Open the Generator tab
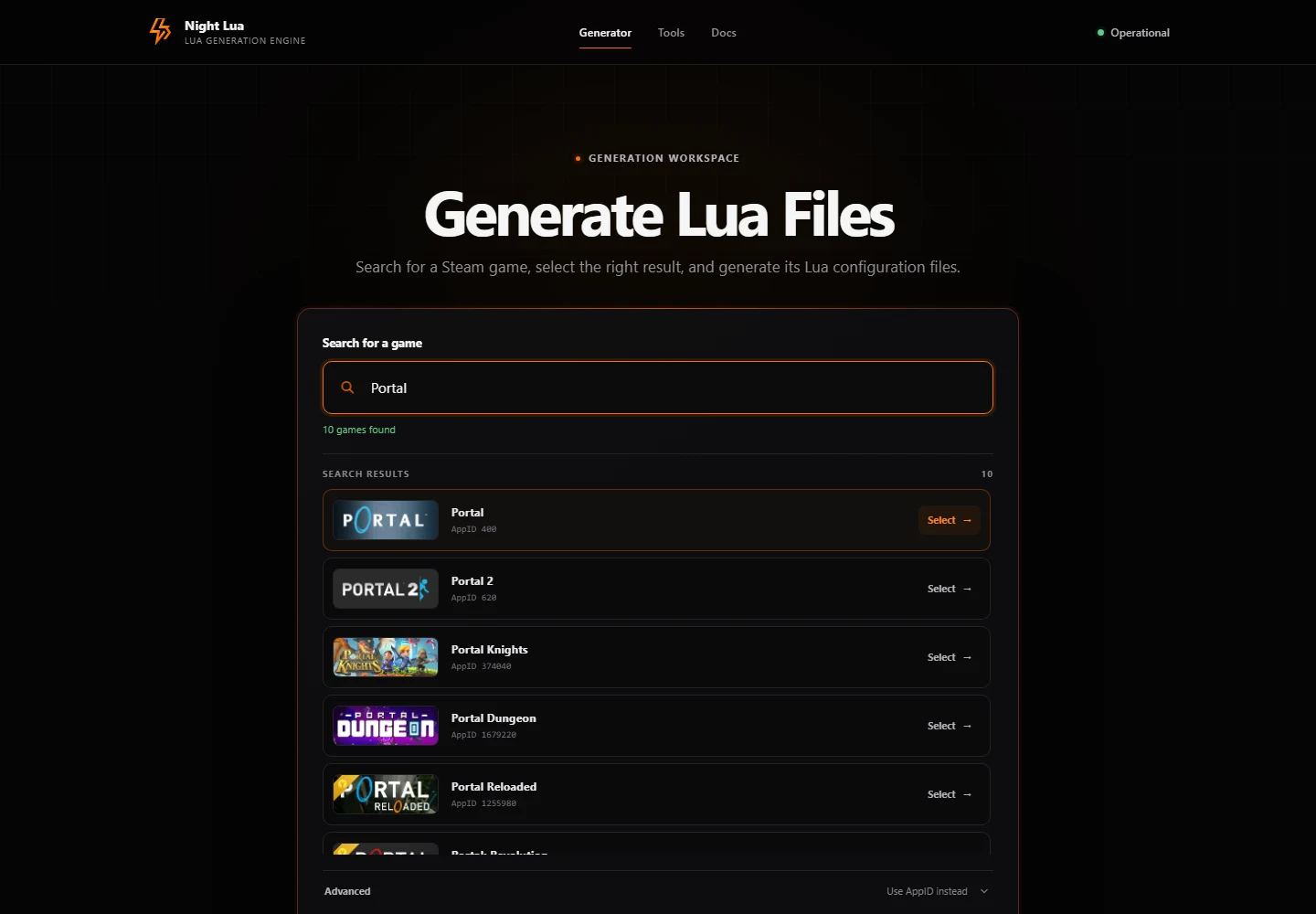1316x914 pixels. (x=605, y=33)
